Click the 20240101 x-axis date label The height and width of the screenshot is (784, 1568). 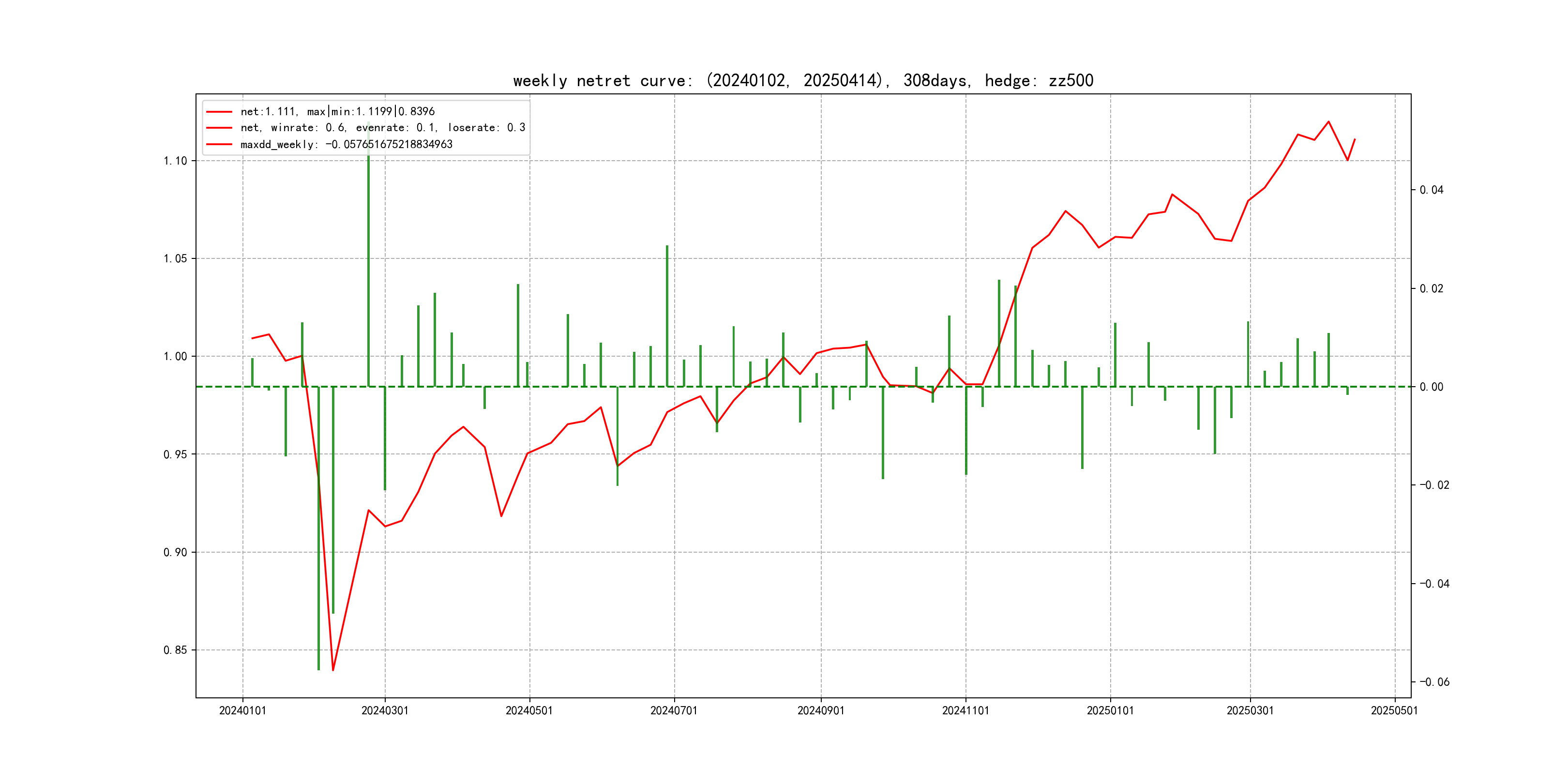(242, 710)
